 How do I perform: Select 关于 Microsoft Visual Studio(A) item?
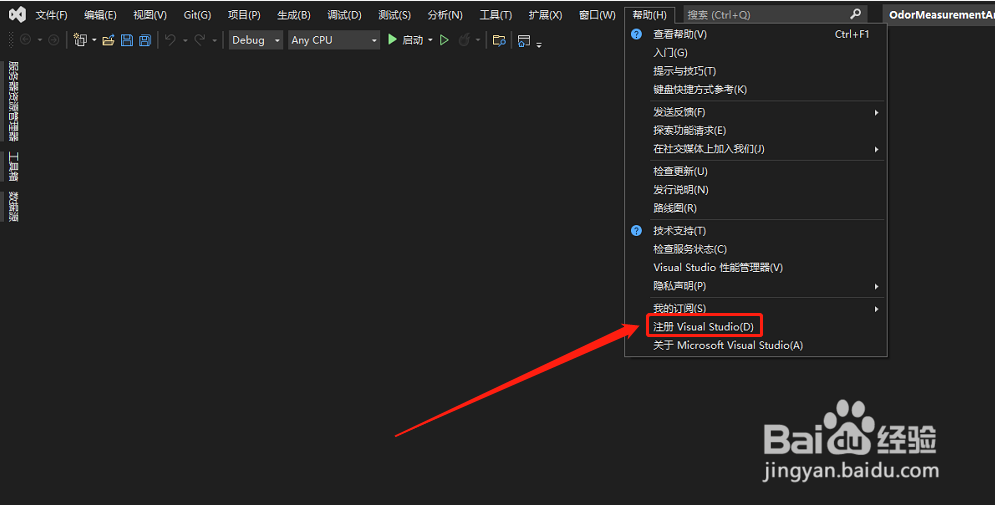point(756,345)
